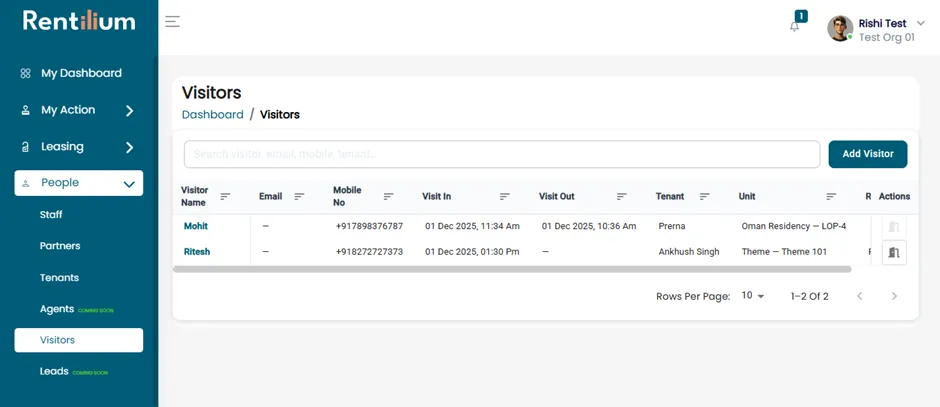Screen dimensions: 940x407
Task: Collapse the People section chevron
Action: [129, 185]
